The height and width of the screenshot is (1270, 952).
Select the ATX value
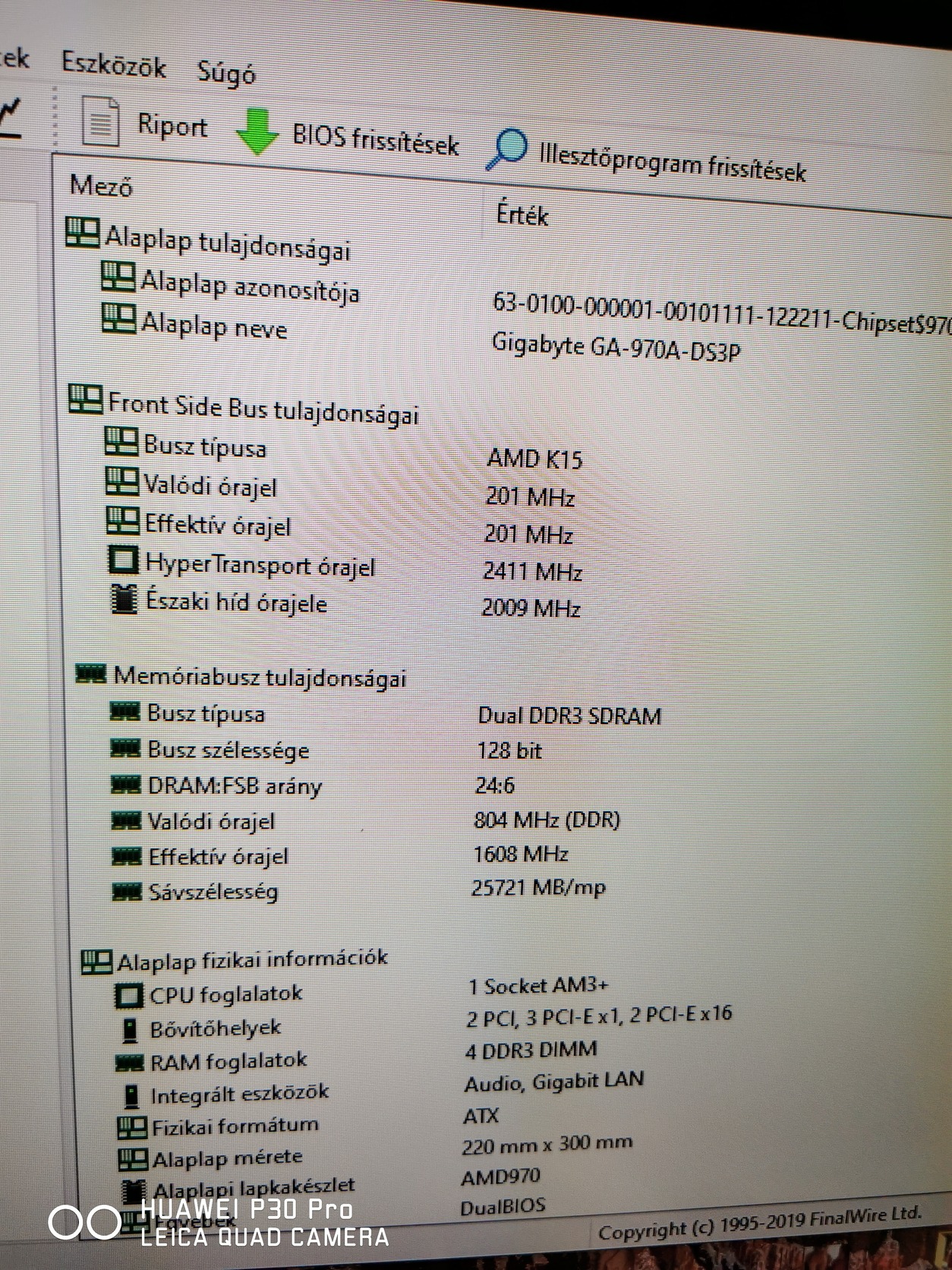[x=481, y=1116]
